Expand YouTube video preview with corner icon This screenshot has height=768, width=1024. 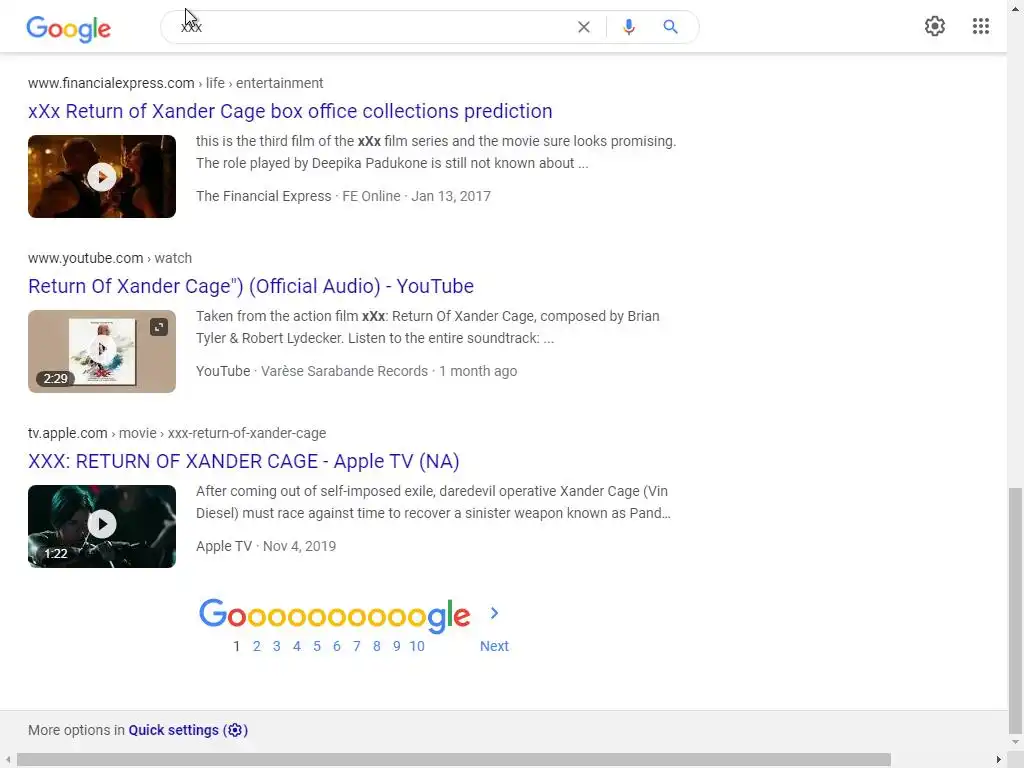[159, 327]
